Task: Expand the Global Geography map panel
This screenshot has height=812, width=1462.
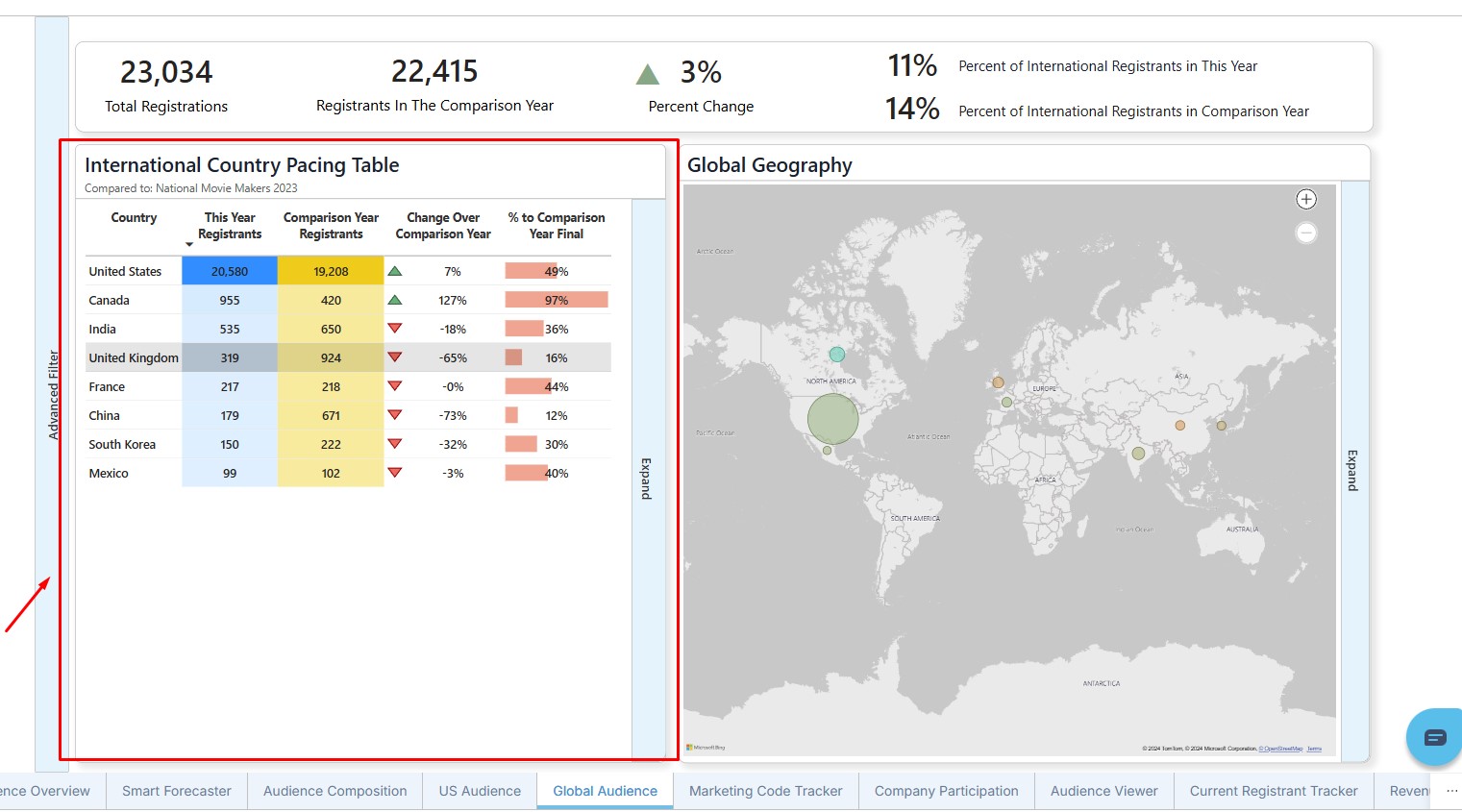Action: point(1353,470)
